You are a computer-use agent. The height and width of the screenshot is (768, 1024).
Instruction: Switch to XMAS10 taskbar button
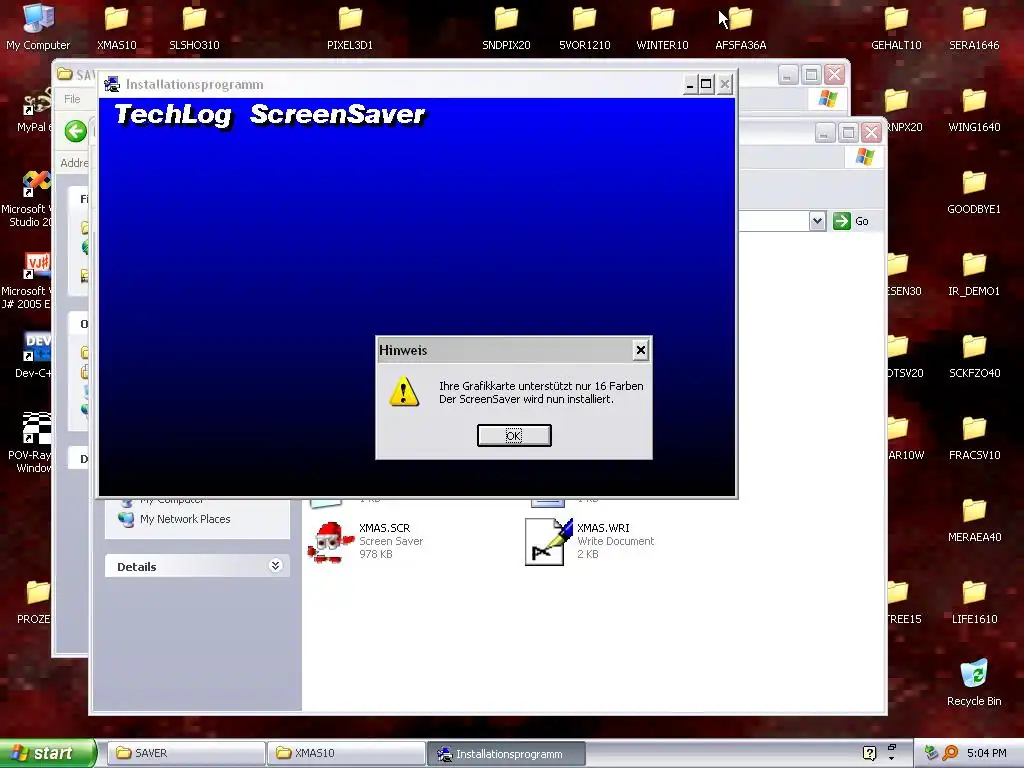coord(345,753)
